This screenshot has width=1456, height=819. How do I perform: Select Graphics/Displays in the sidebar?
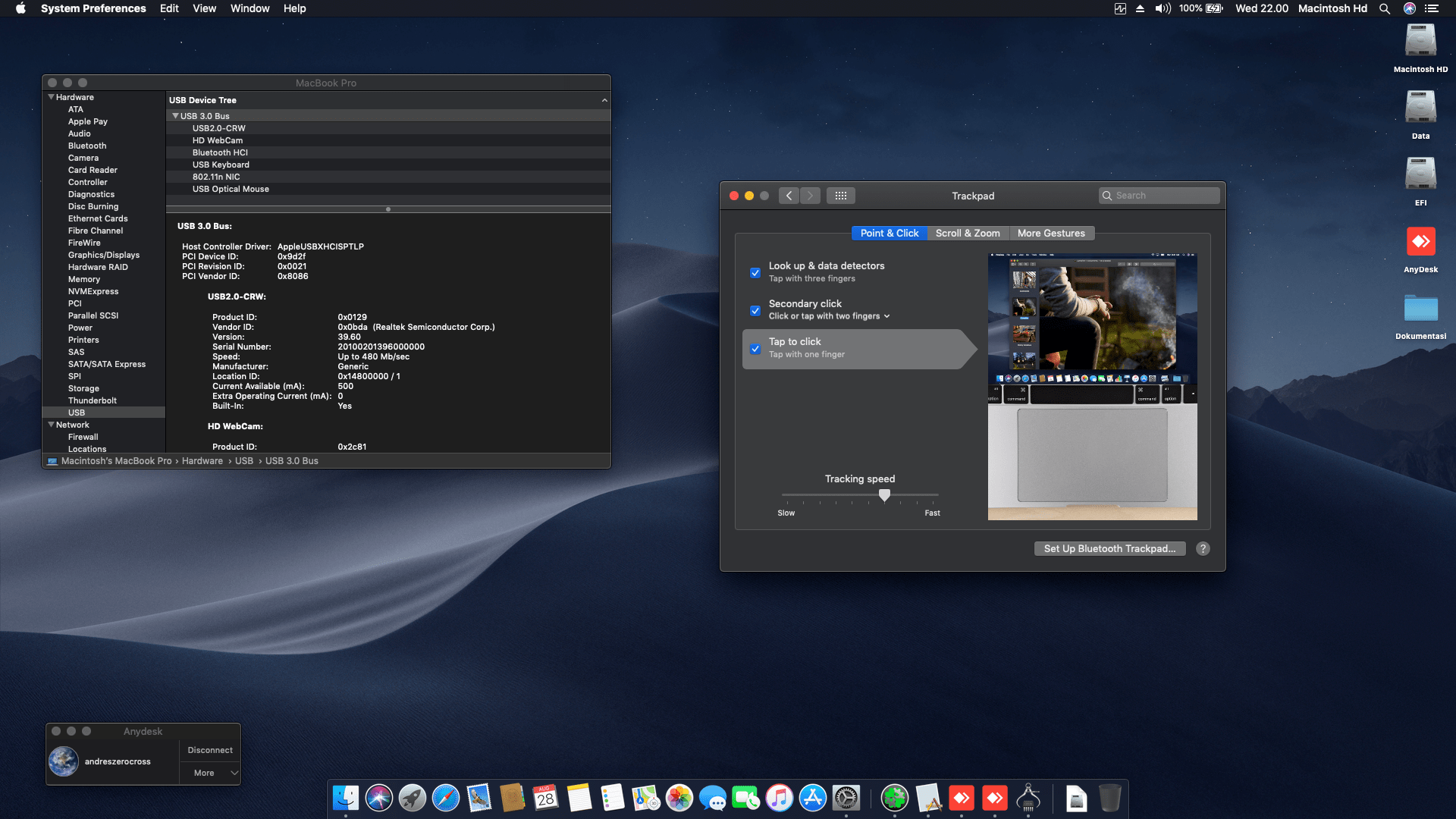104,255
